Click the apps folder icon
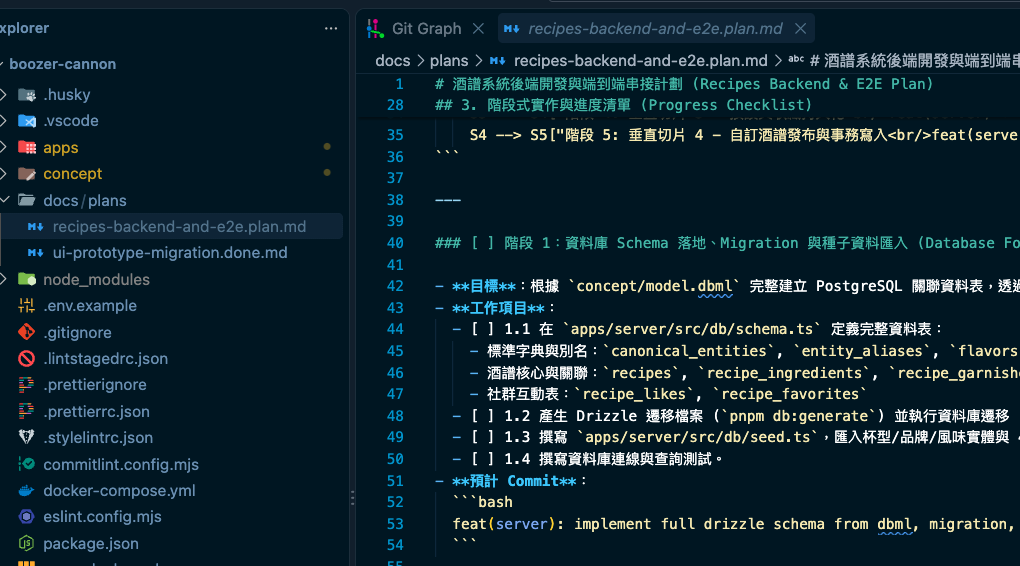The width and height of the screenshot is (1020, 566). point(27,148)
